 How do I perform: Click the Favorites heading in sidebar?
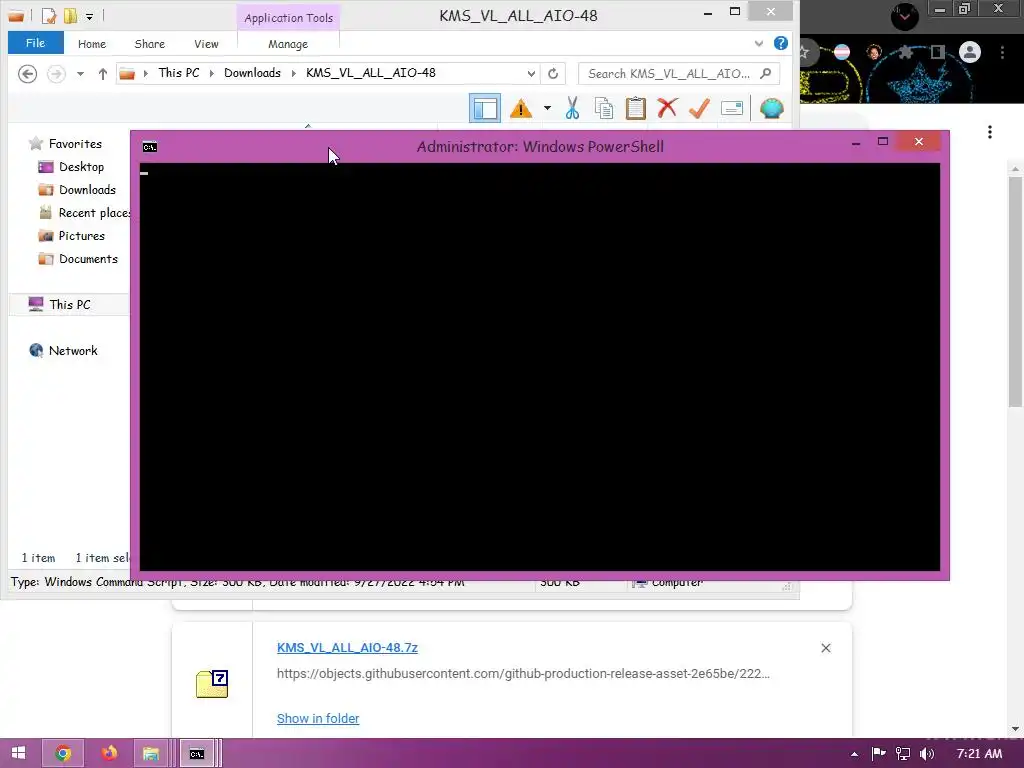(65, 144)
